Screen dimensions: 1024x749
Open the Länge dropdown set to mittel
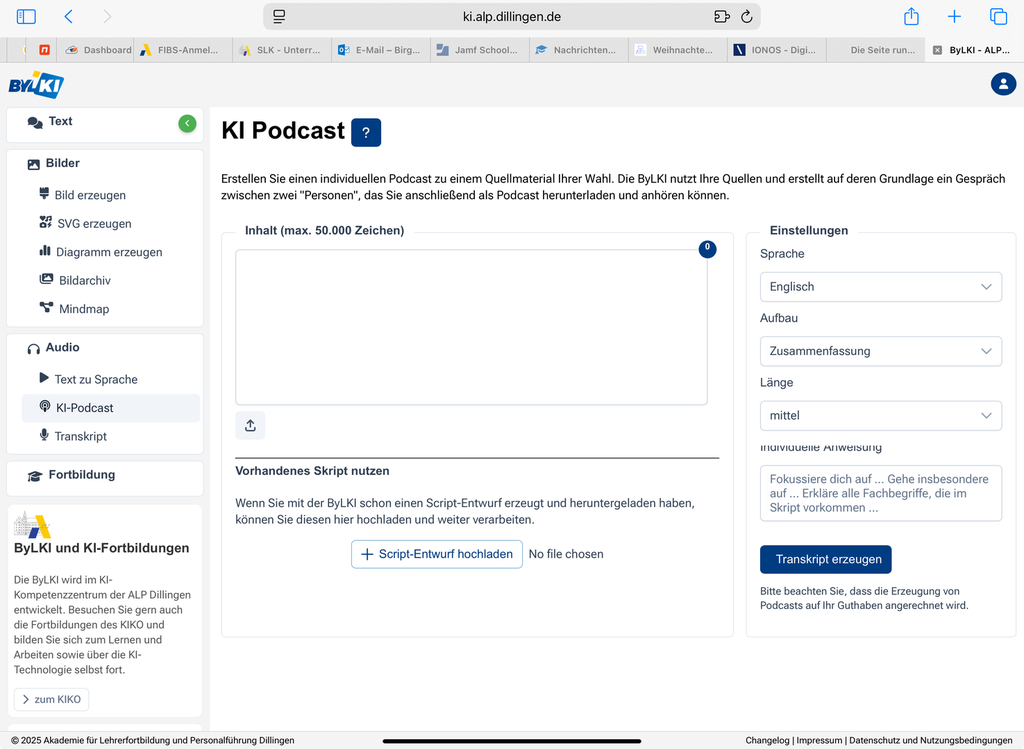coord(880,415)
